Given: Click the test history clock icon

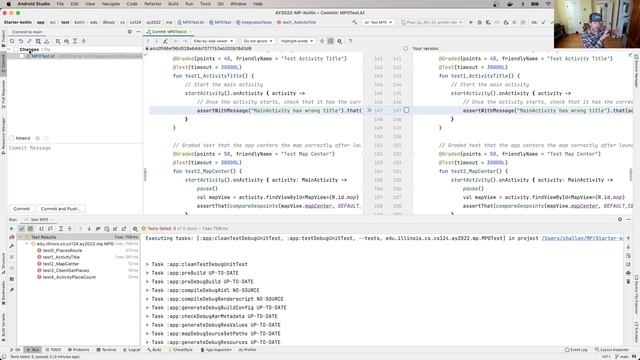Looking at the screenshot, I should pos(107,229).
